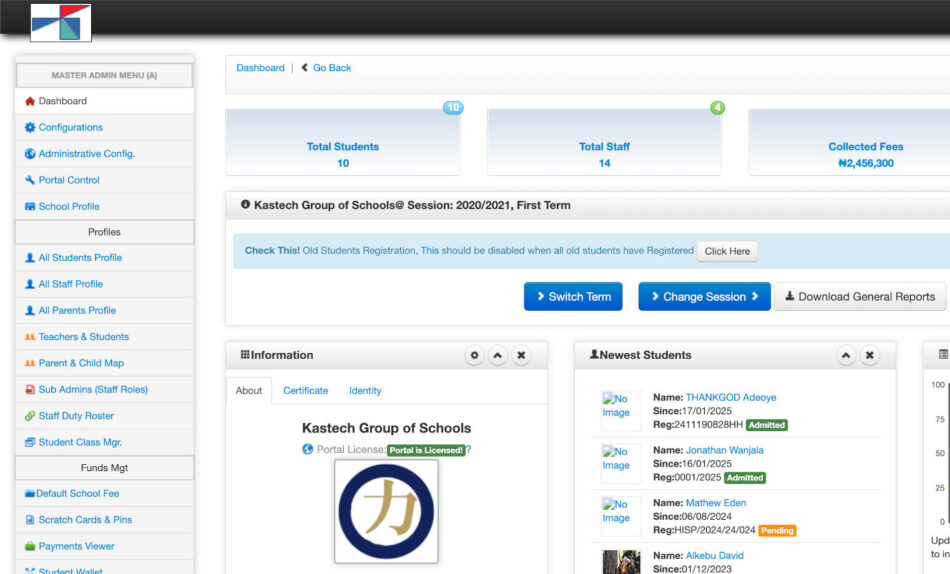Viewport: 950px width, 574px height.
Task: Close the Newest Students panel
Action: click(870, 355)
